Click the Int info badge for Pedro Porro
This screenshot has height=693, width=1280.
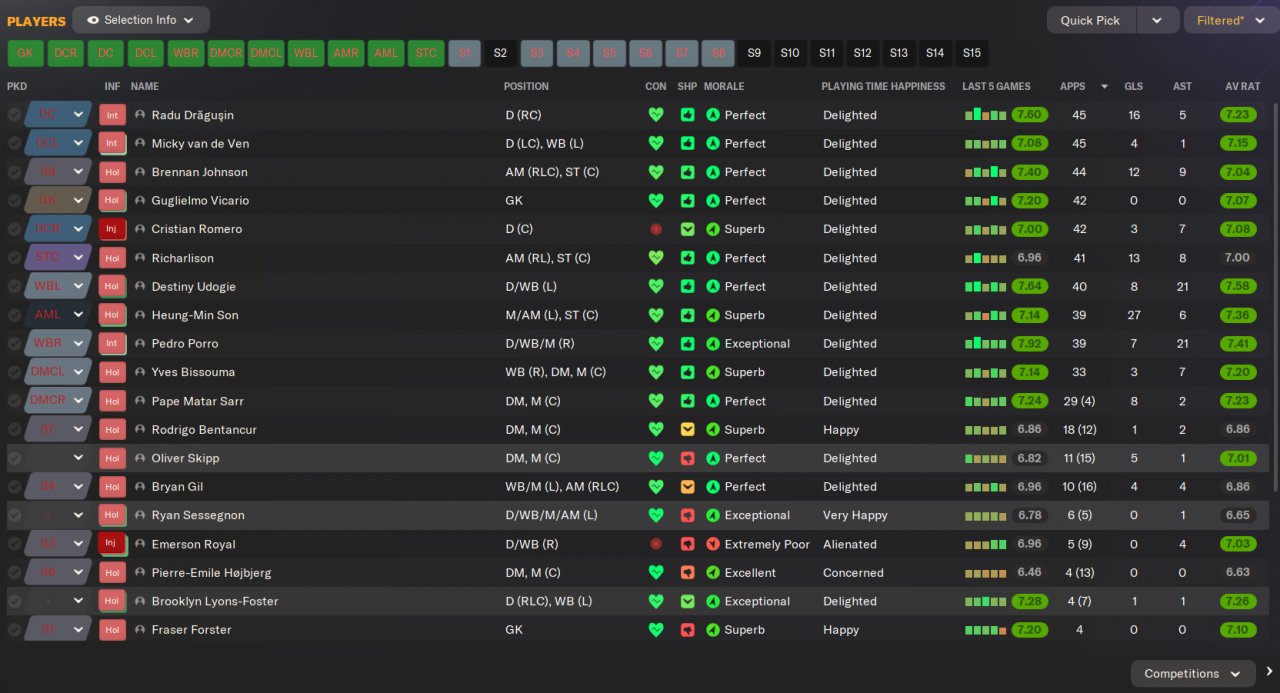(x=112, y=344)
